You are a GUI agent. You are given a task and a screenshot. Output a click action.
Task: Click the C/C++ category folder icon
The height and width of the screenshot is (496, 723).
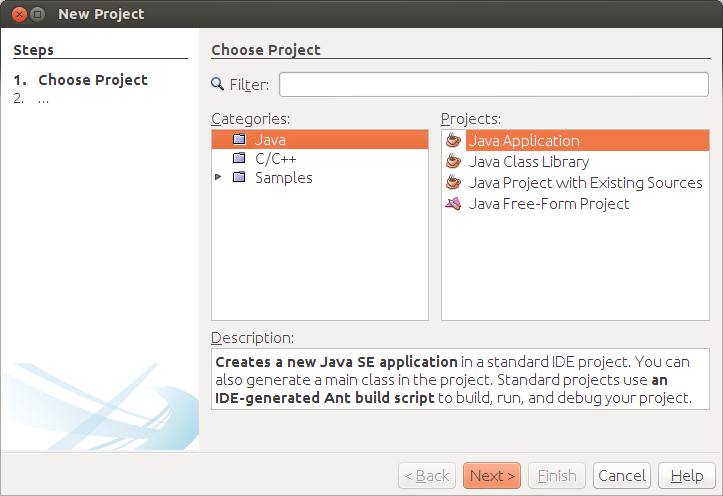coord(239,158)
